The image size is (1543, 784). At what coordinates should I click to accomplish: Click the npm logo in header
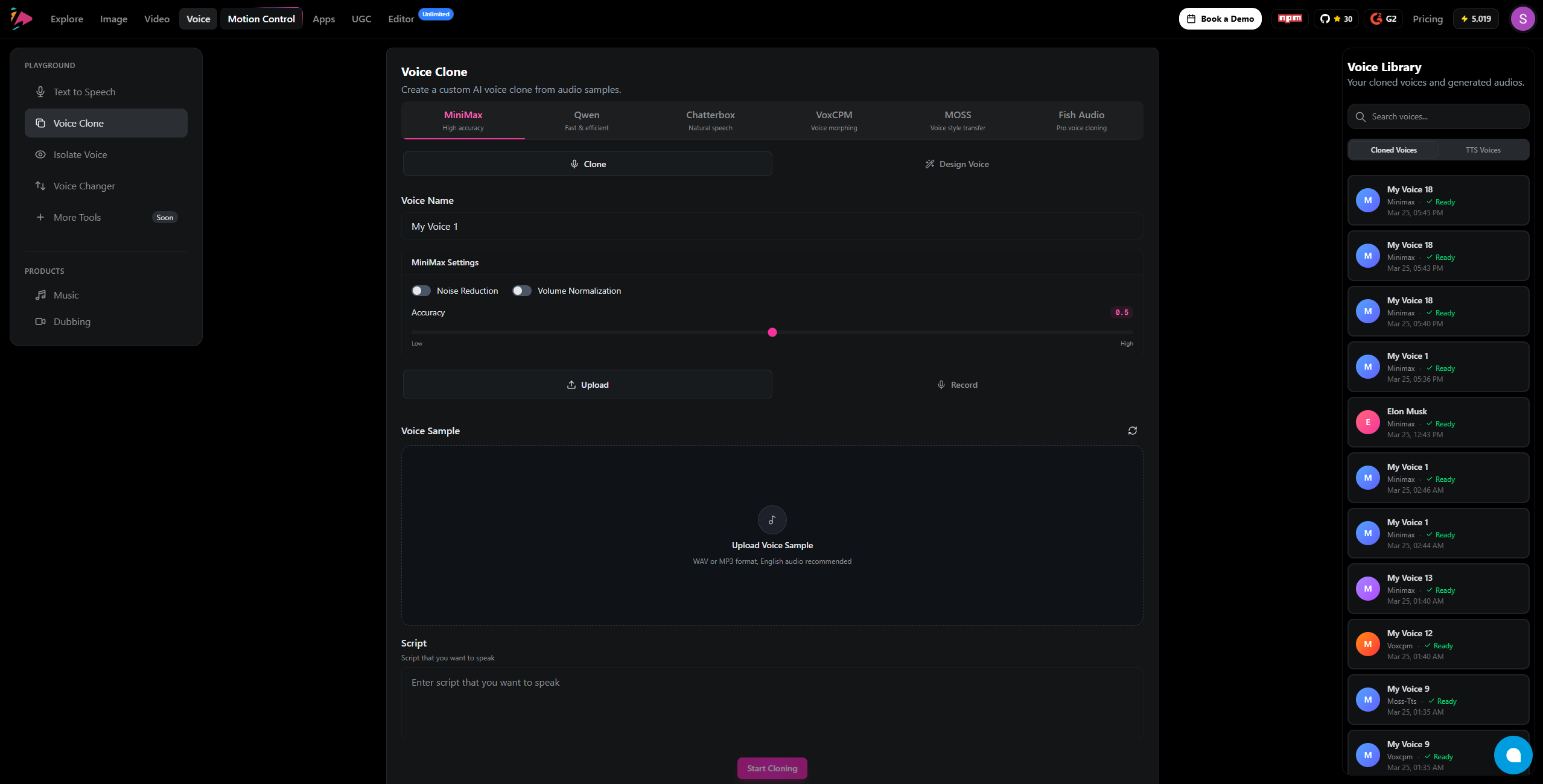click(x=1290, y=19)
